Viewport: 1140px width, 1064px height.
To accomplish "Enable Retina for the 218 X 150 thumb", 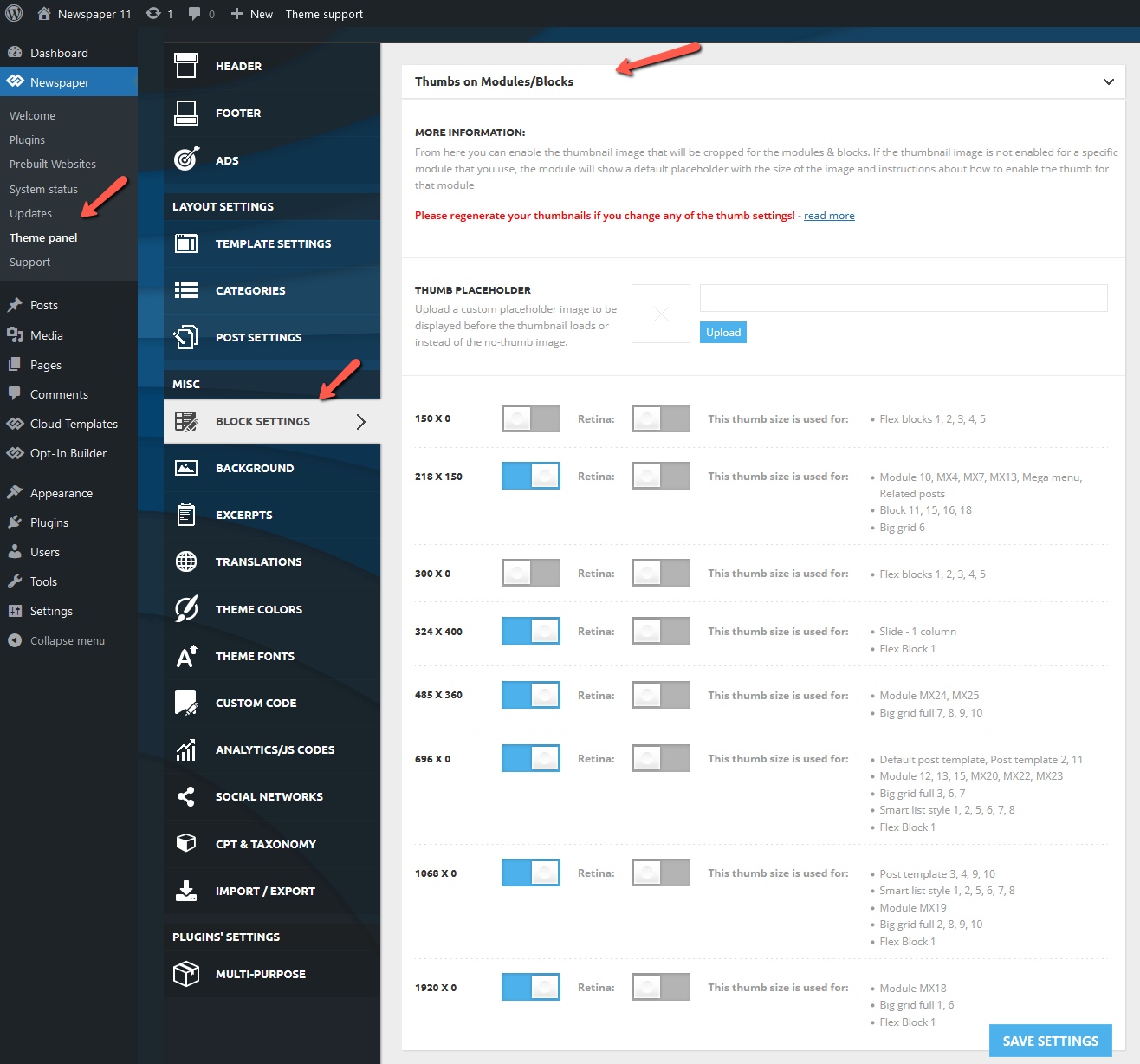I will pyautogui.click(x=661, y=476).
